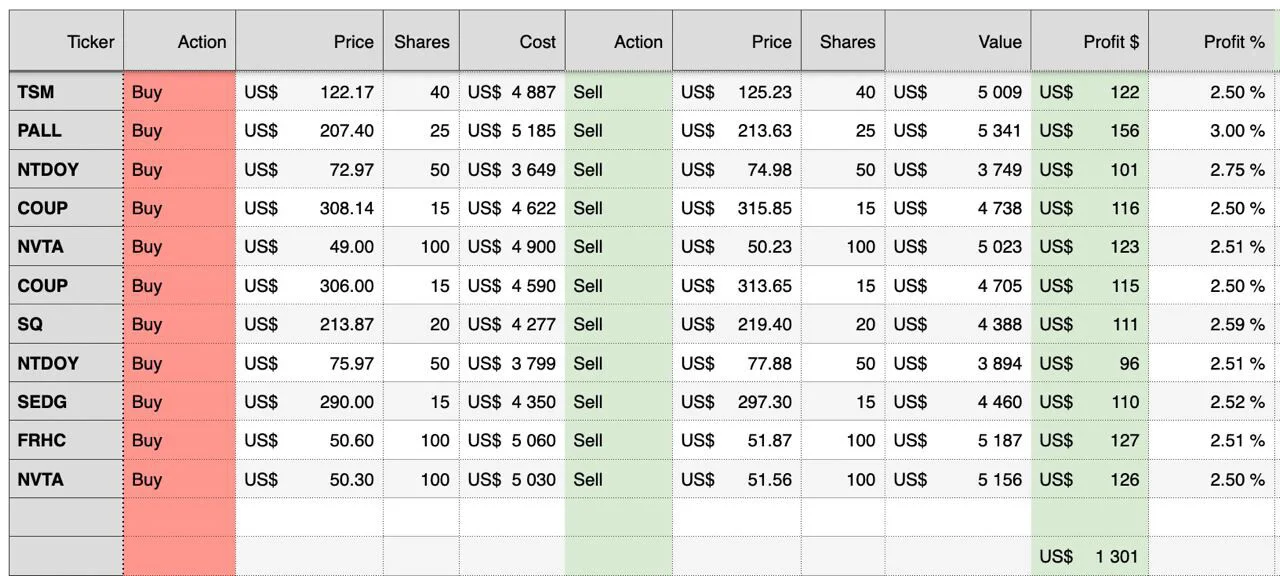Select the cost cell showing 5 185
1280x576 pixels.
(x=512, y=131)
